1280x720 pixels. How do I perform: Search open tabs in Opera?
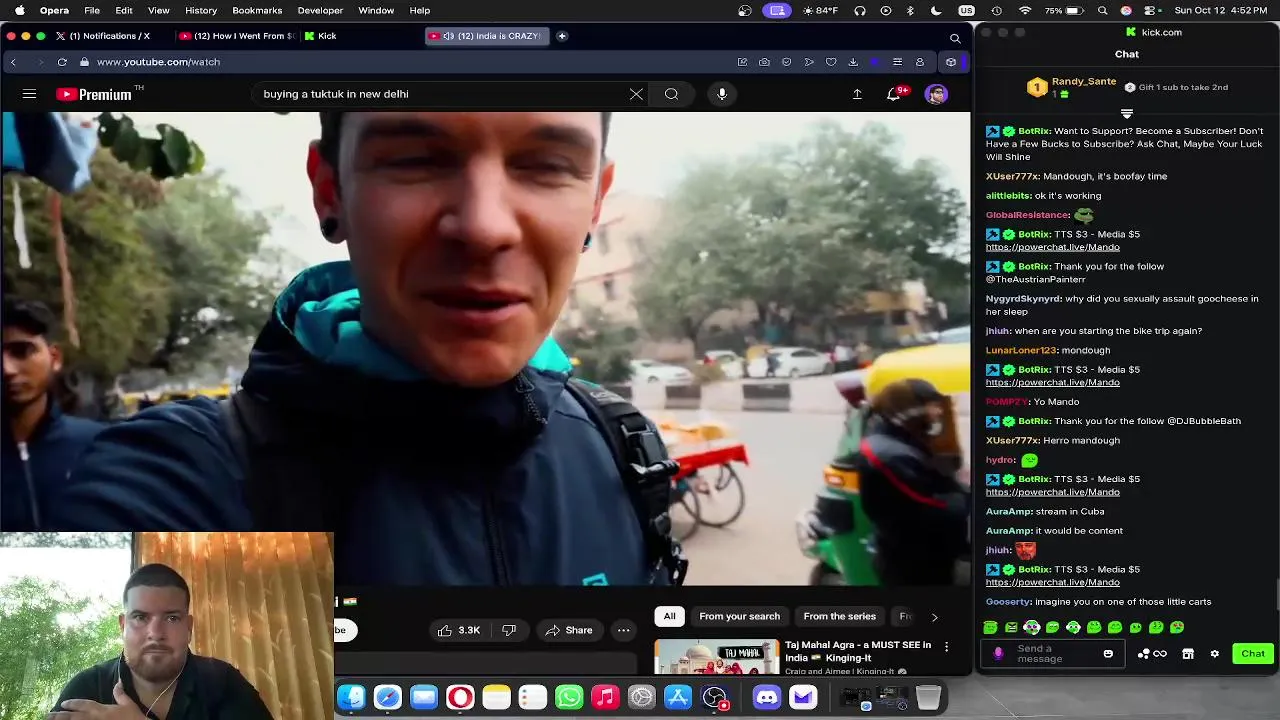pyautogui.click(x=955, y=38)
